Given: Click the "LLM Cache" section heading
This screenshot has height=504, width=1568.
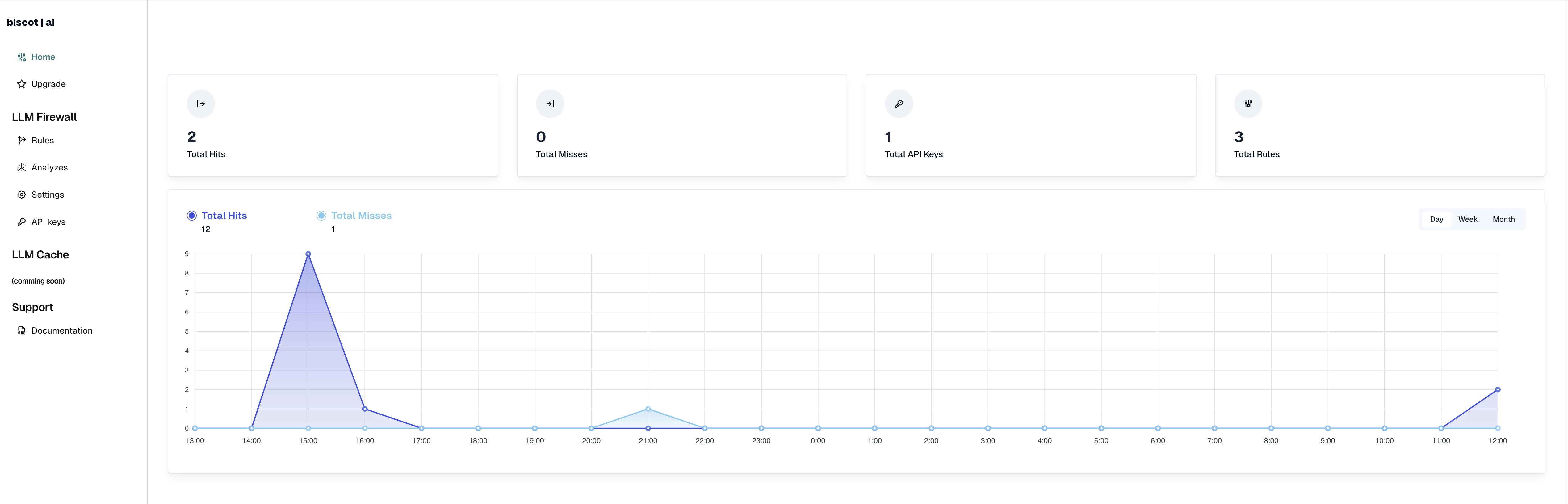Looking at the screenshot, I should point(40,255).
